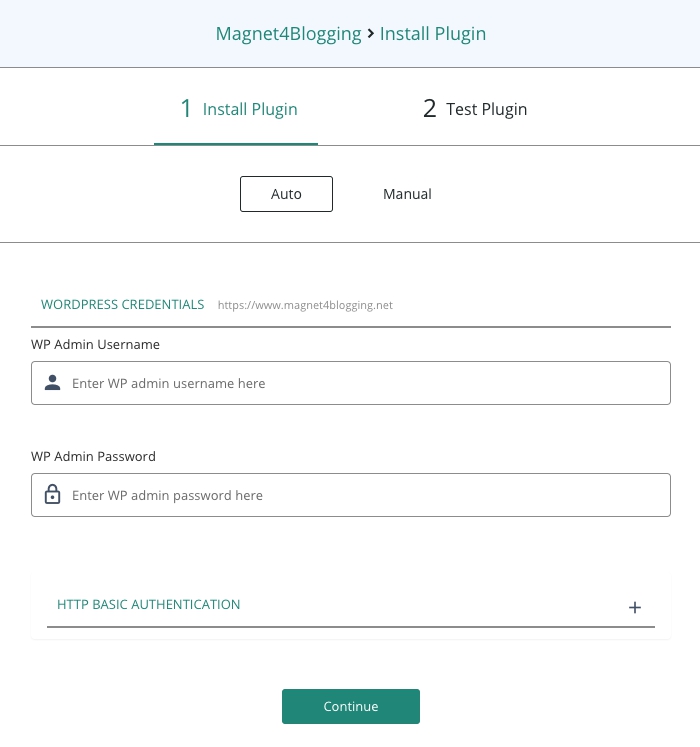Switch to Manual install mode
The width and height of the screenshot is (700, 747).
[x=407, y=194]
